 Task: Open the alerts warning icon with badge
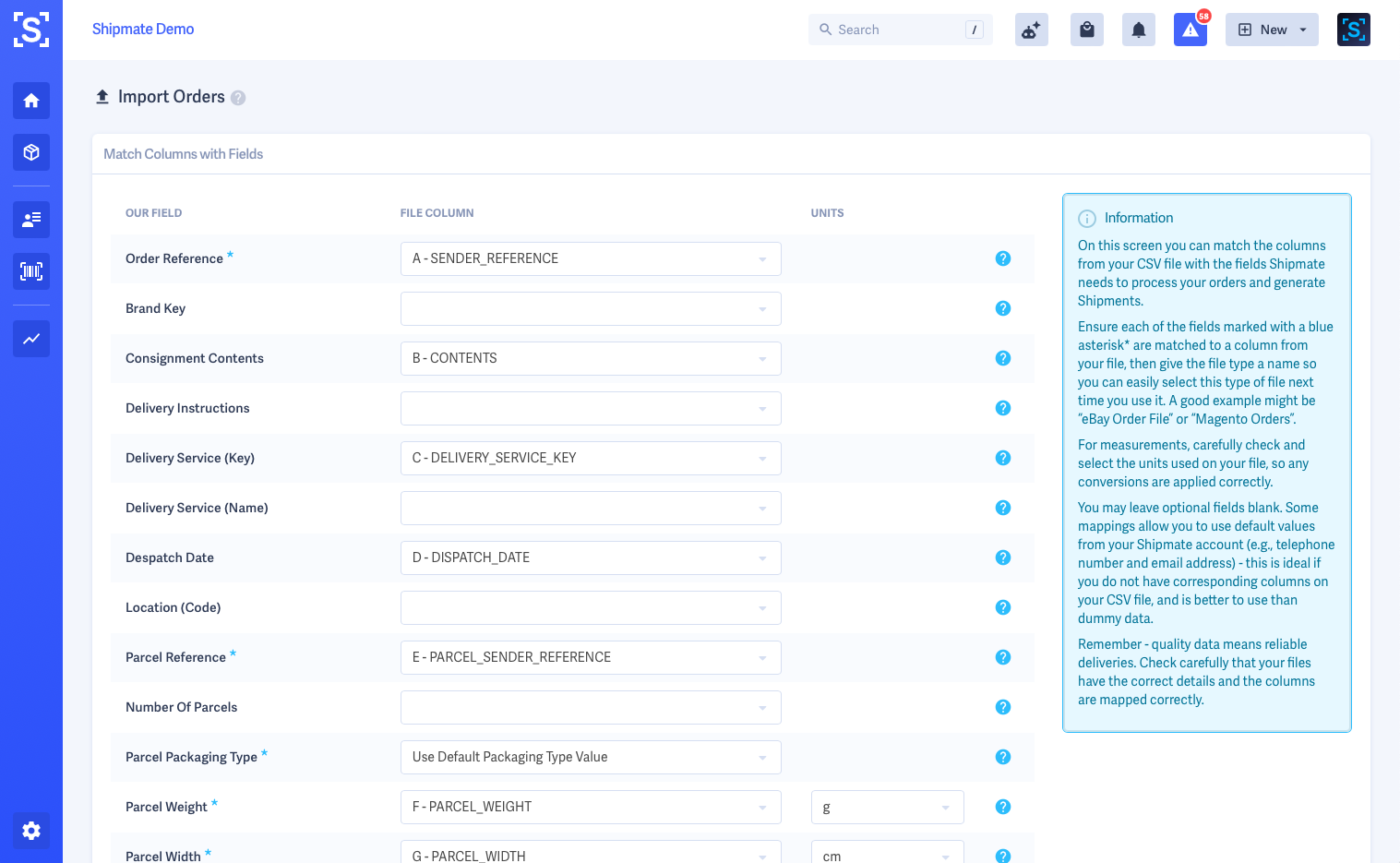(x=1191, y=30)
